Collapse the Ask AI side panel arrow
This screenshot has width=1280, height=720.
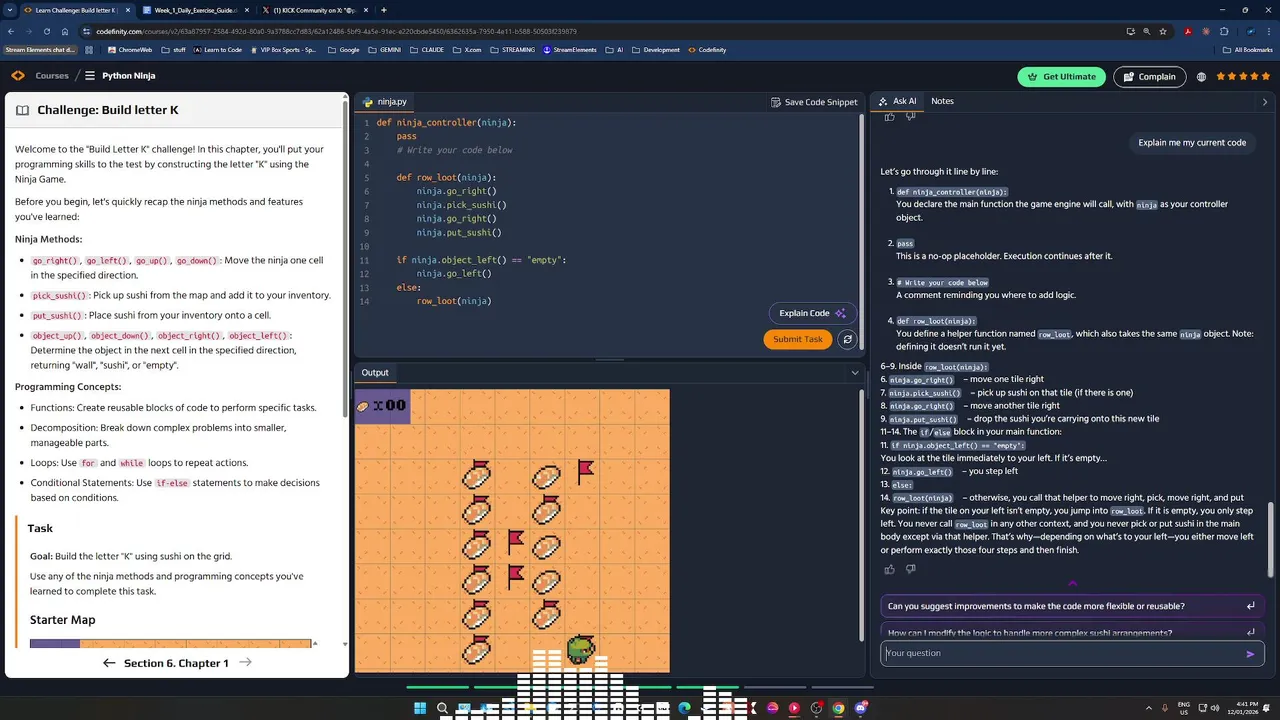click(1264, 102)
